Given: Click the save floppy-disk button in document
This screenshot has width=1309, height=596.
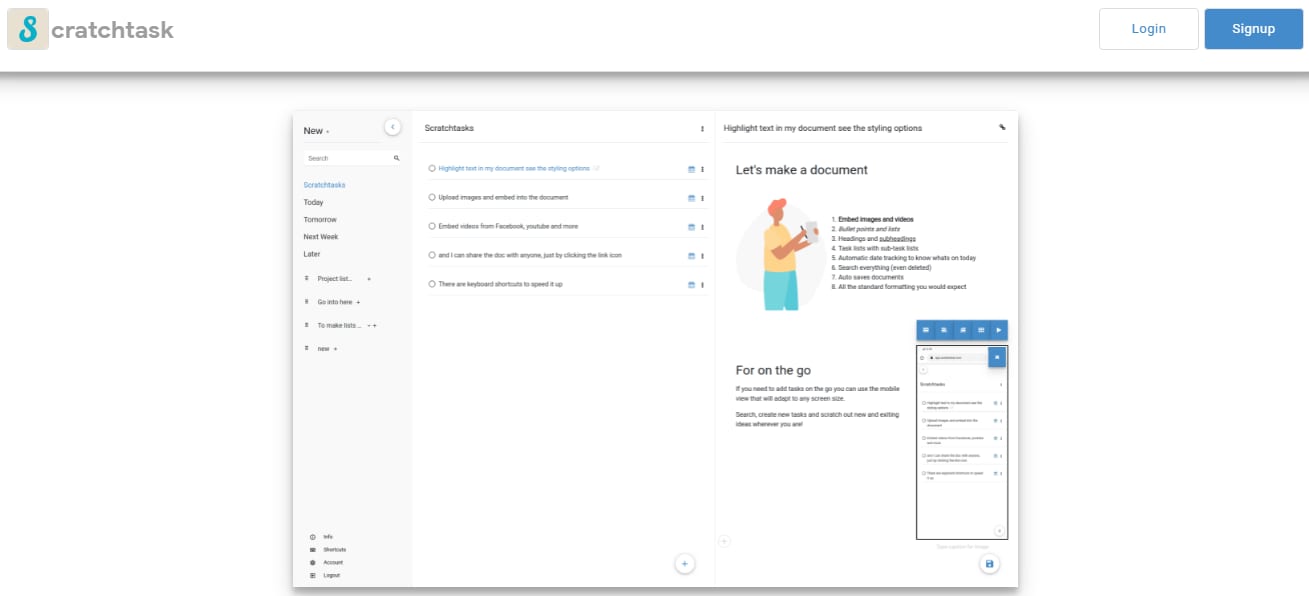Looking at the screenshot, I should tap(990, 564).
